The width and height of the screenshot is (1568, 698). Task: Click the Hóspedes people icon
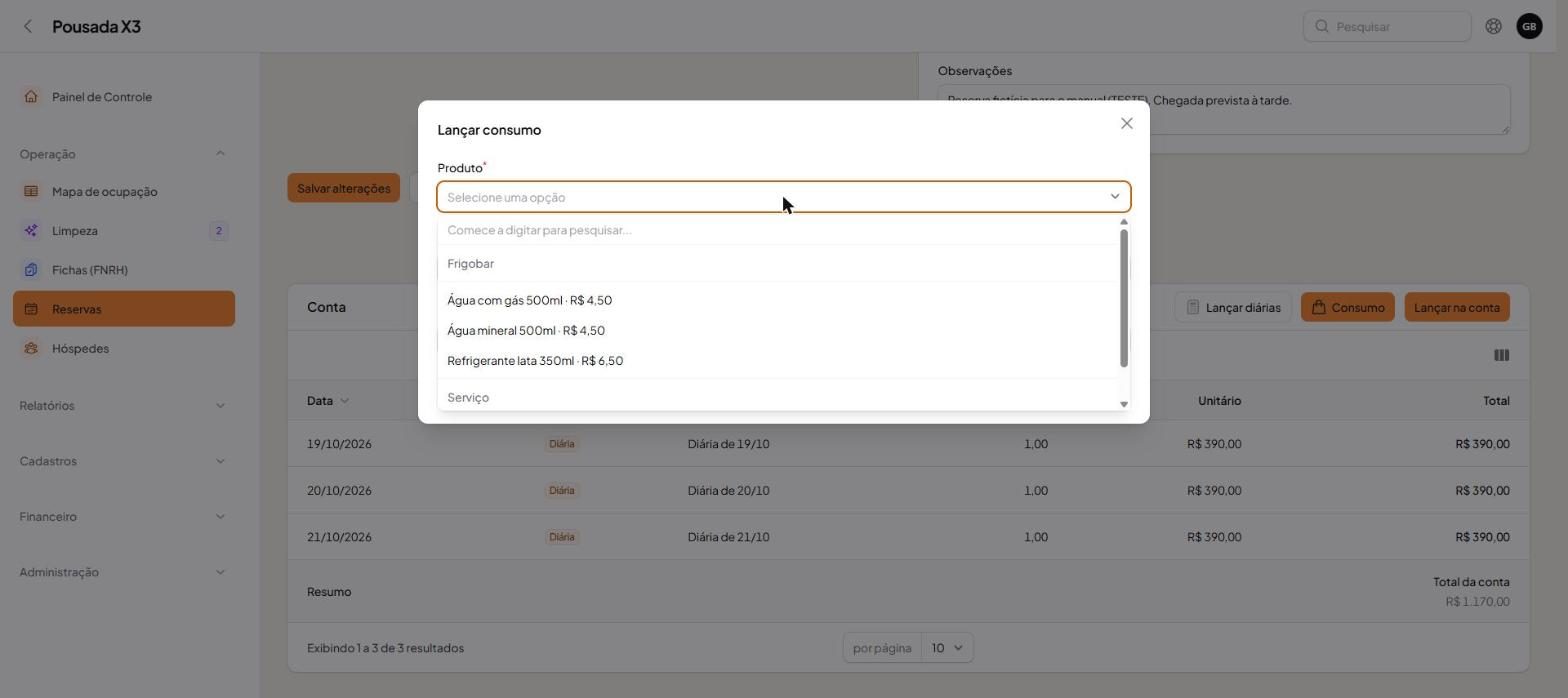tap(31, 348)
